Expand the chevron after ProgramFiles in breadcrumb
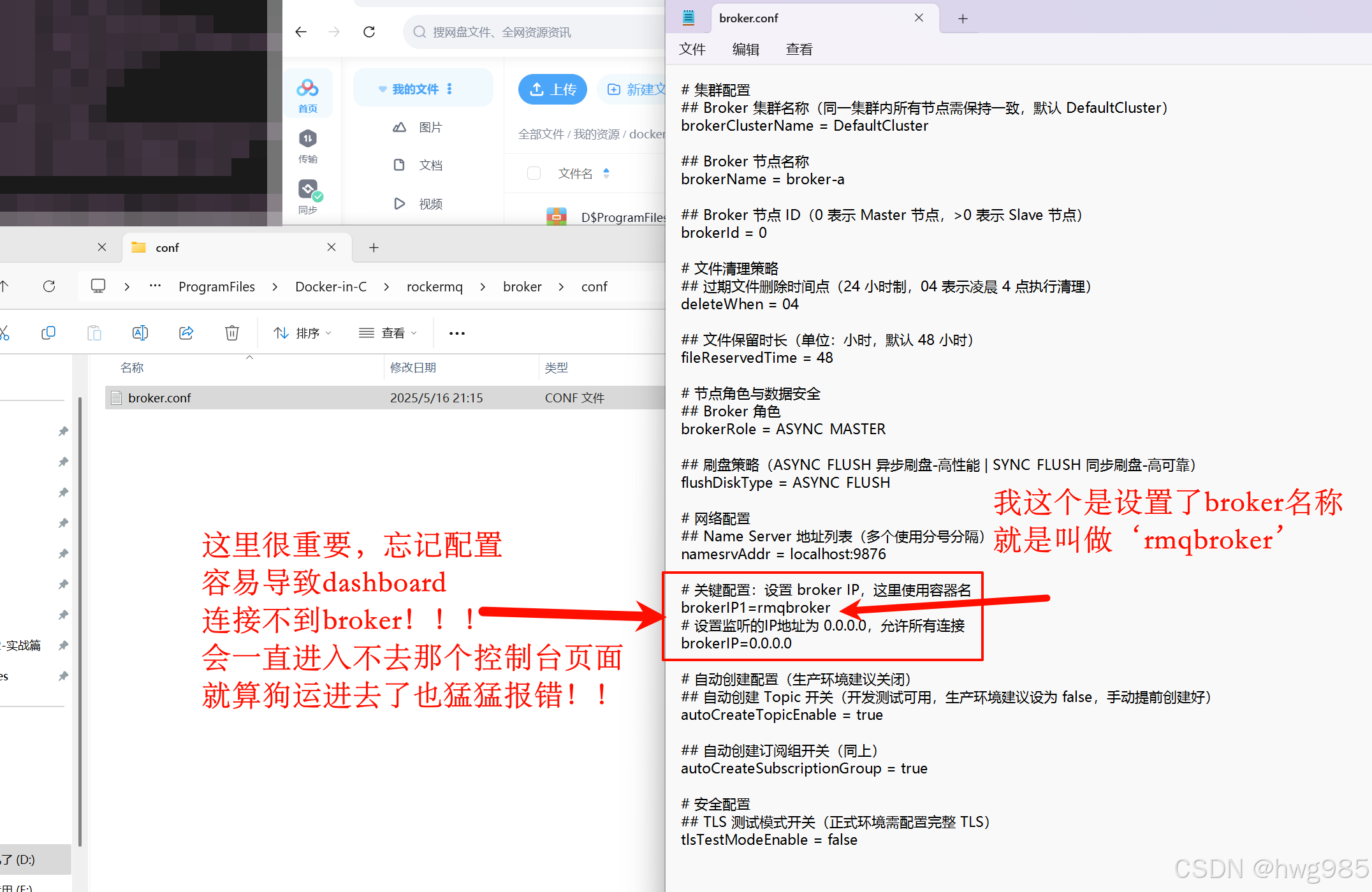Viewport: 1372px width, 892px height. point(275,287)
